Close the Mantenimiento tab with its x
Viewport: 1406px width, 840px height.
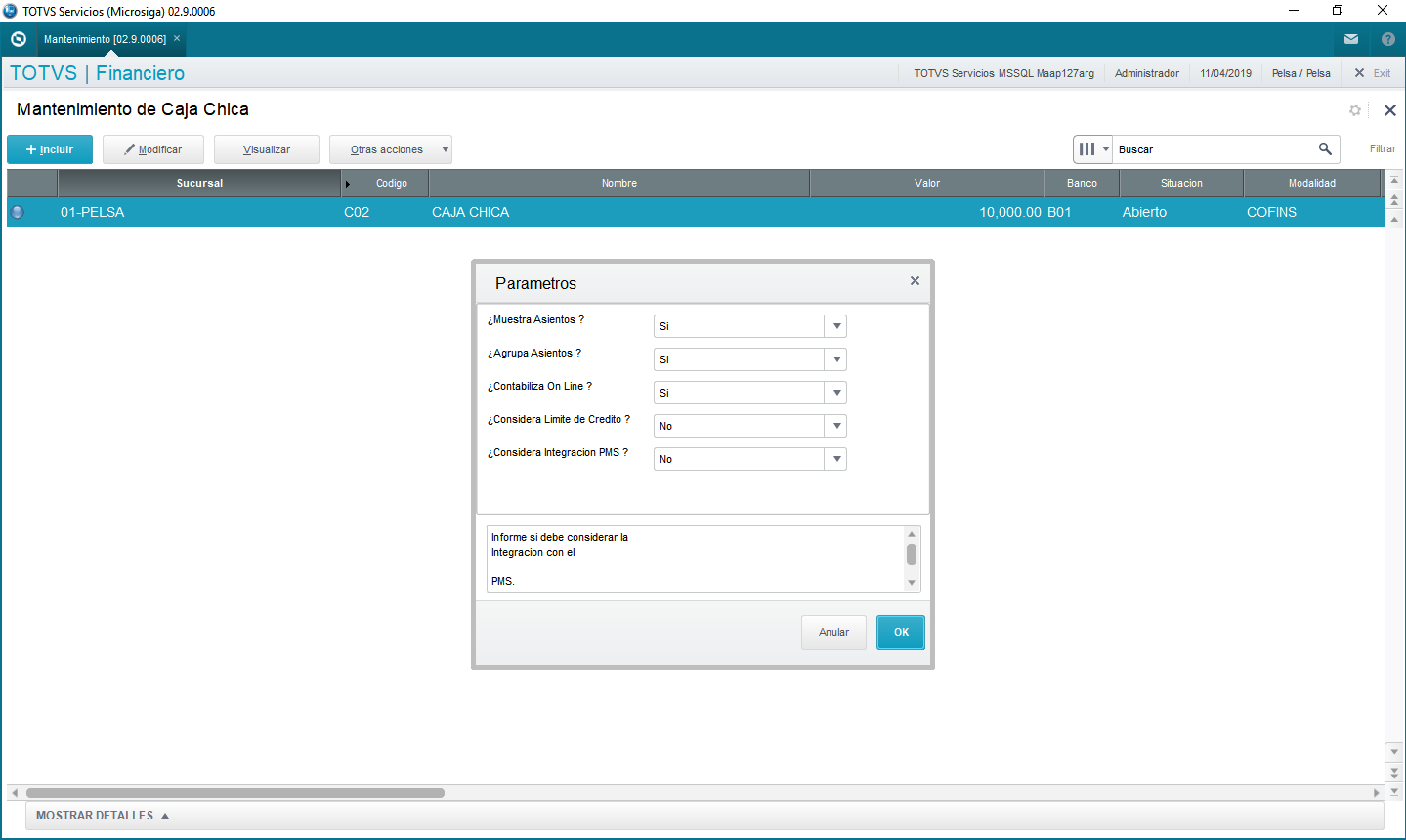tap(177, 39)
